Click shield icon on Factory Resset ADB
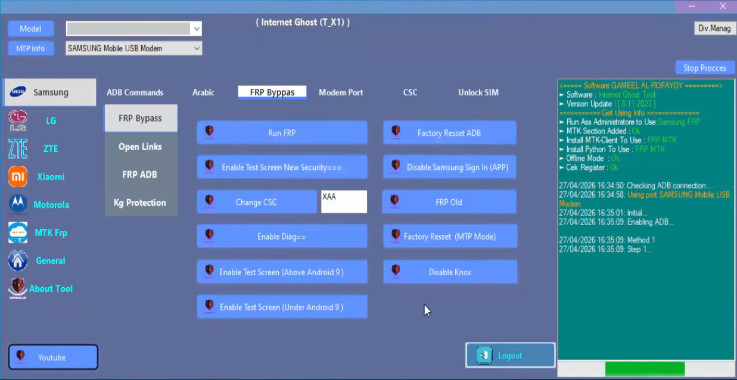 (x=396, y=131)
